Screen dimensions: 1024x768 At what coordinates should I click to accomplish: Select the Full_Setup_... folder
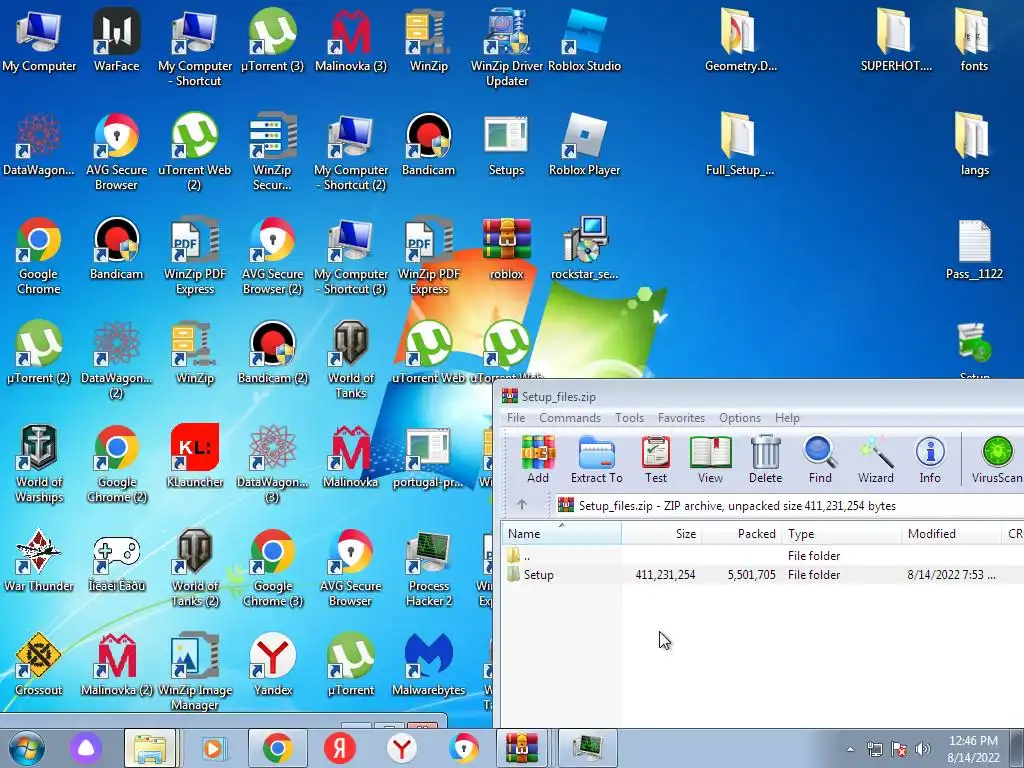[x=740, y=144]
